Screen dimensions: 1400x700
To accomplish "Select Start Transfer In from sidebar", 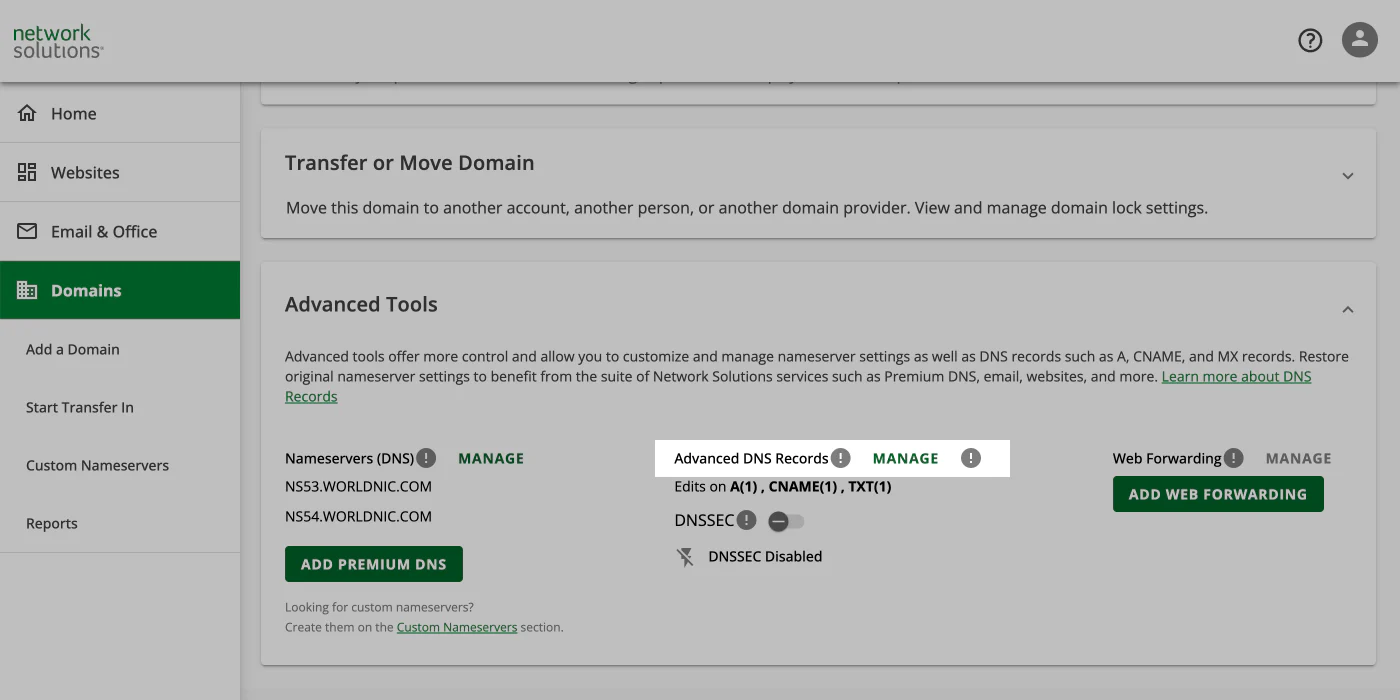I will 79,407.
